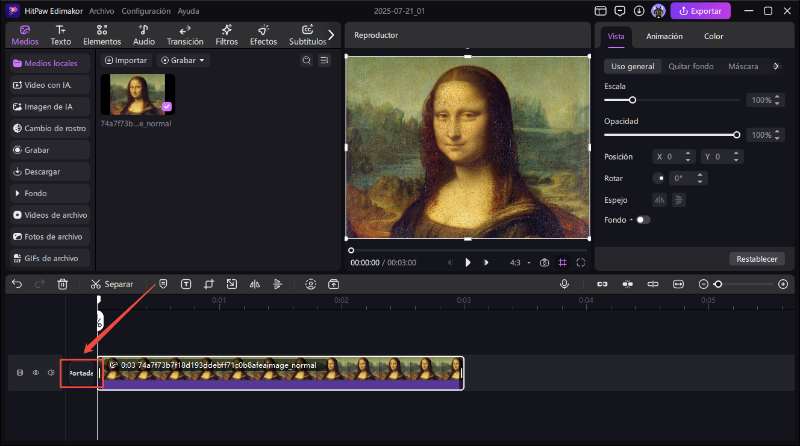Image resolution: width=800 pixels, height=446 pixels.
Task: Toggle track visibility eye icon
Action: (x=35, y=373)
